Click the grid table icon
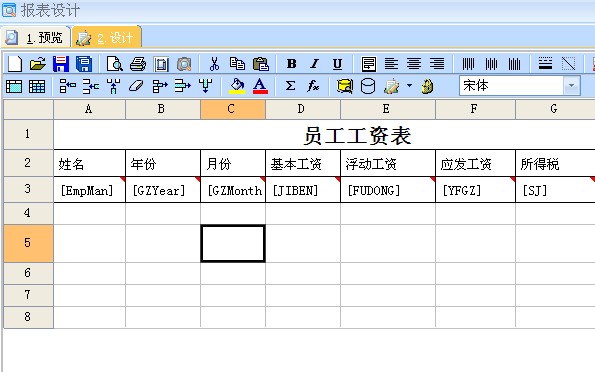Screen dimensions: 595x372 [x=37, y=87]
